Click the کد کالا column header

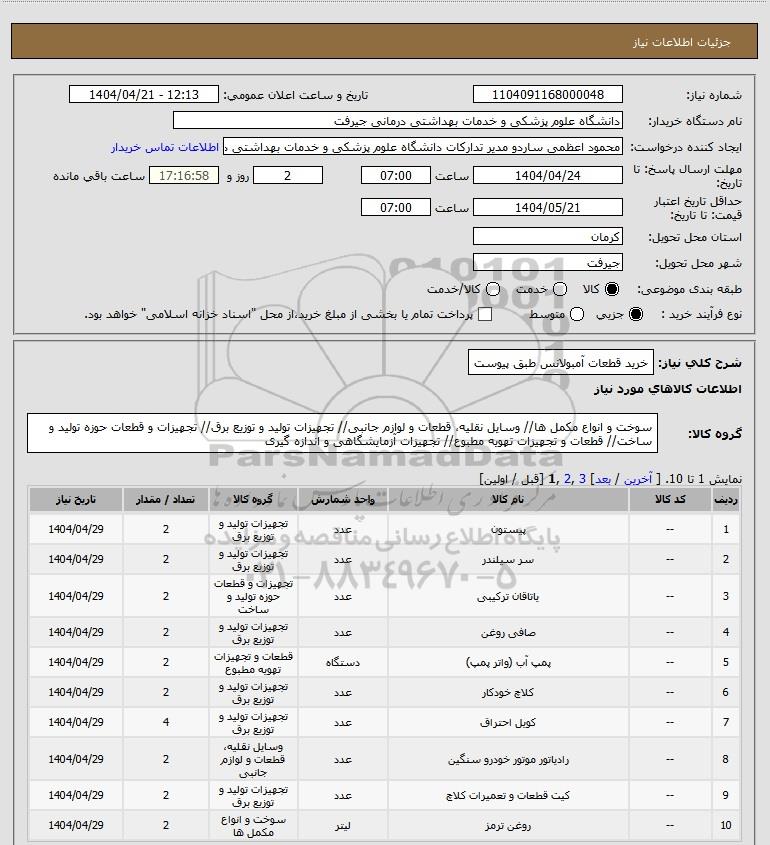[x=670, y=500]
